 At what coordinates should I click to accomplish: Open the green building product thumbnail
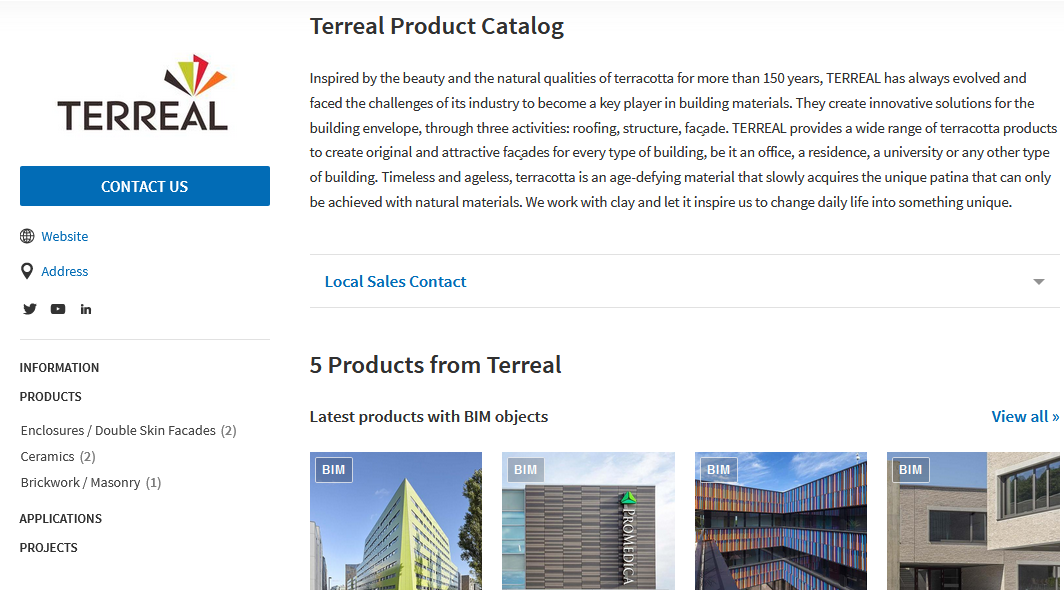[396, 521]
